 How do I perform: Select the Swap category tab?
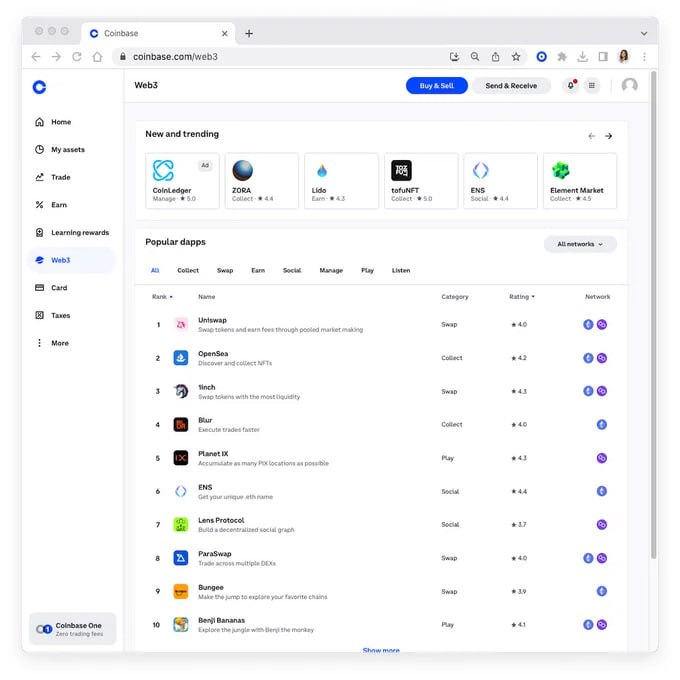coord(225,270)
